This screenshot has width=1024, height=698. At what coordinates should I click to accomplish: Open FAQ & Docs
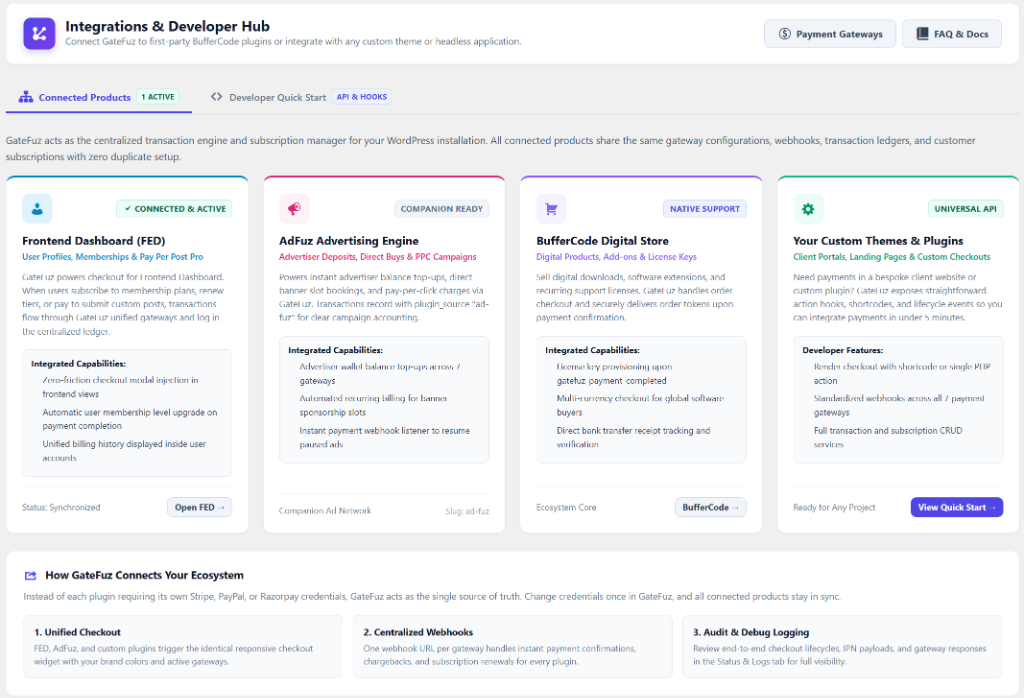tap(952, 34)
